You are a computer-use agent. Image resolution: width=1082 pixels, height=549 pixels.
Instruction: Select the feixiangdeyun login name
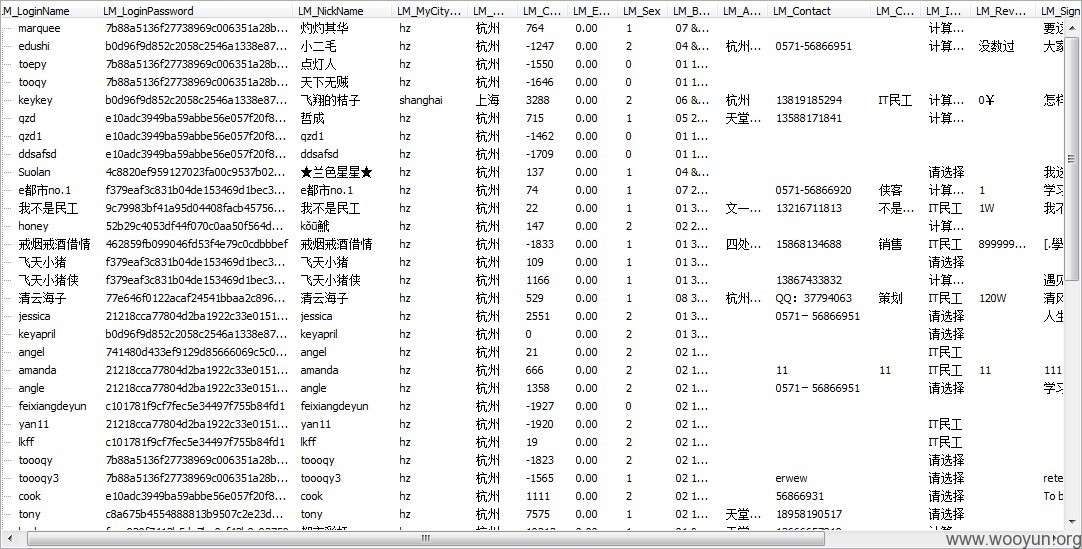[52, 406]
